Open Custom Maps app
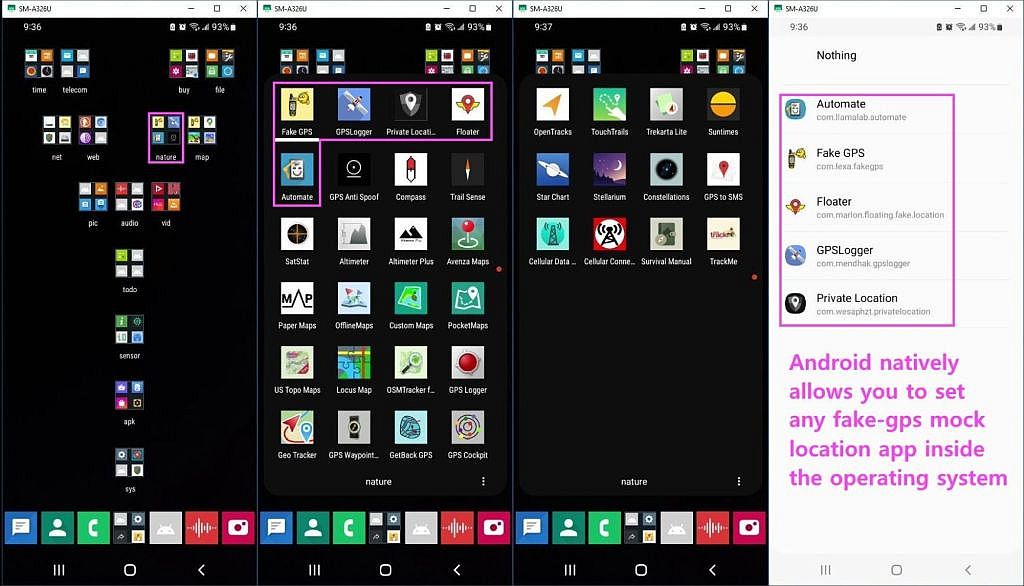 (x=410, y=299)
